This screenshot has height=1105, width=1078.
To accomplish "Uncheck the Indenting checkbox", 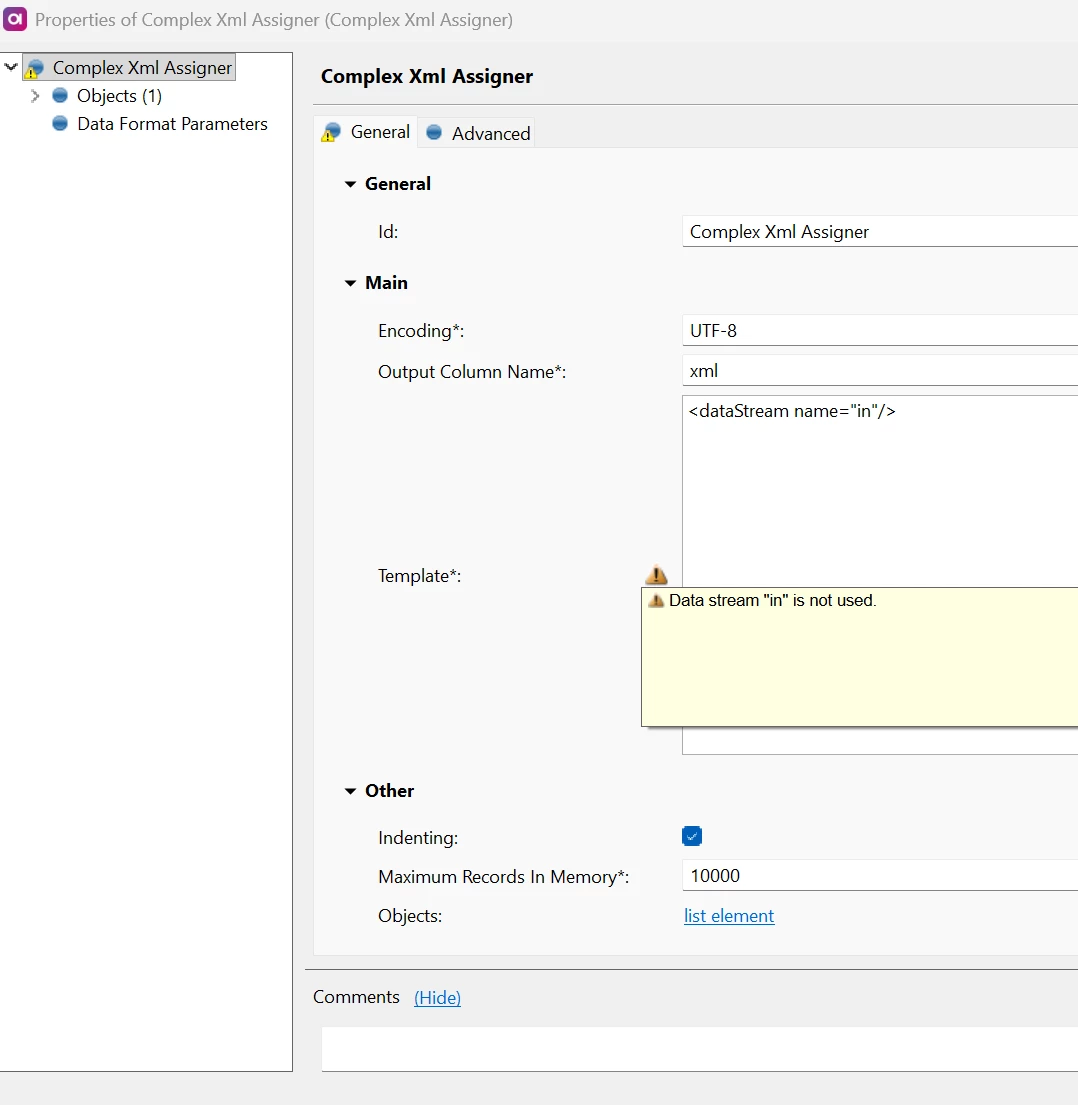I will click(x=692, y=837).
